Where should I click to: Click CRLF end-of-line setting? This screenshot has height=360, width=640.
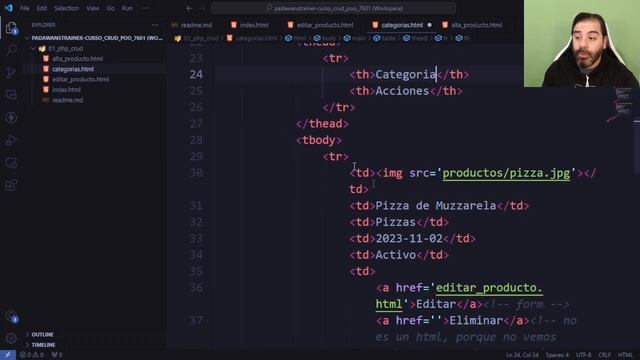[604, 355]
